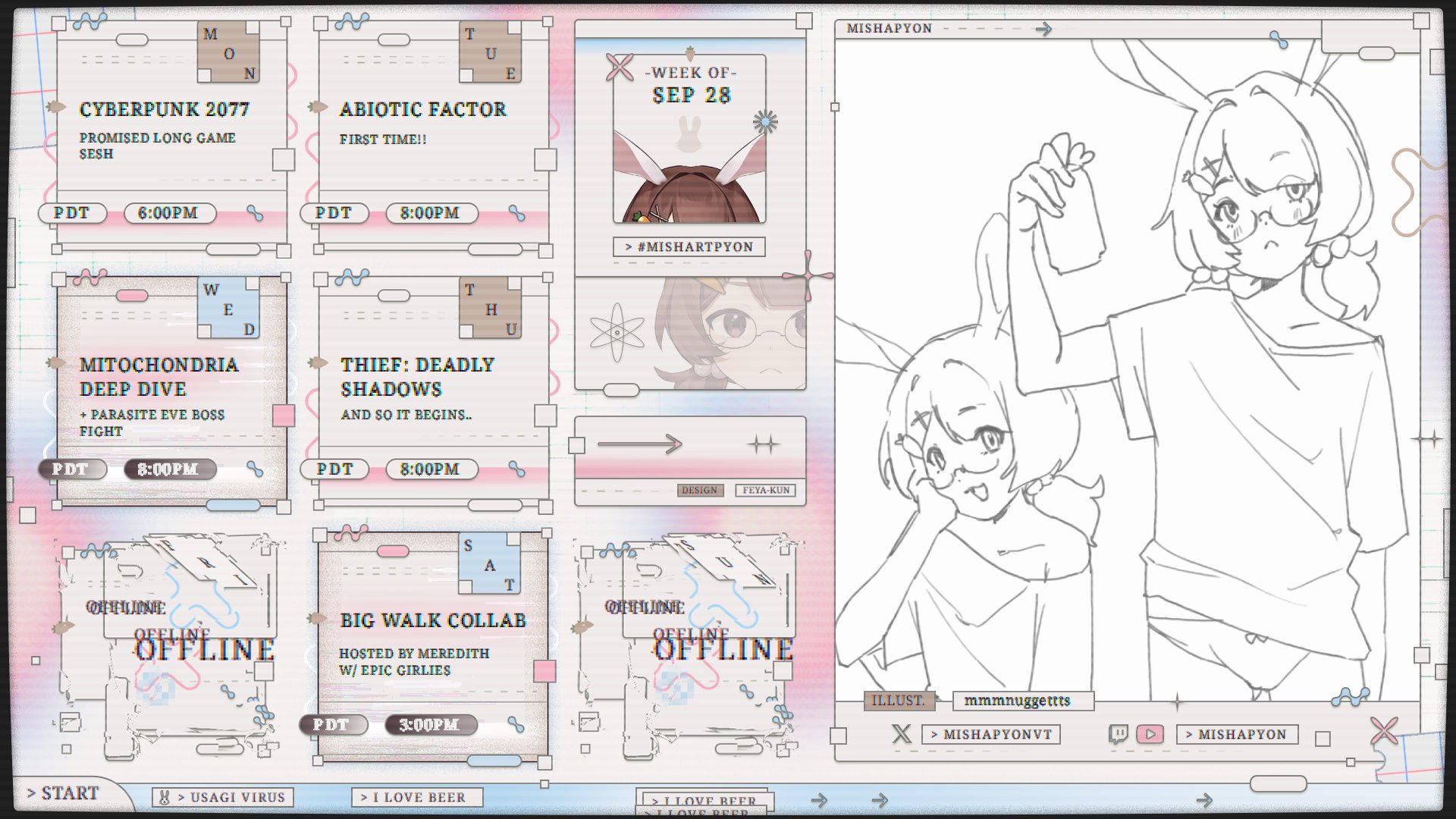The width and height of the screenshot is (1456, 819).
Task: Click the faded bunny icon under SEP 28
Action: [x=689, y=133]
